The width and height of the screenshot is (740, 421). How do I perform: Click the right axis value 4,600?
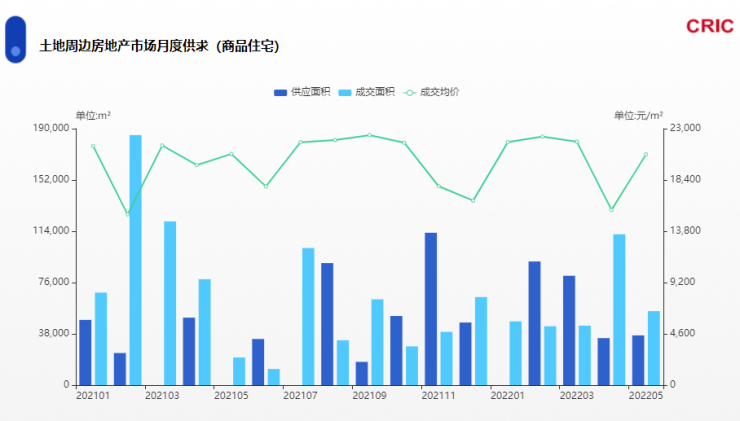coord(682,333)
